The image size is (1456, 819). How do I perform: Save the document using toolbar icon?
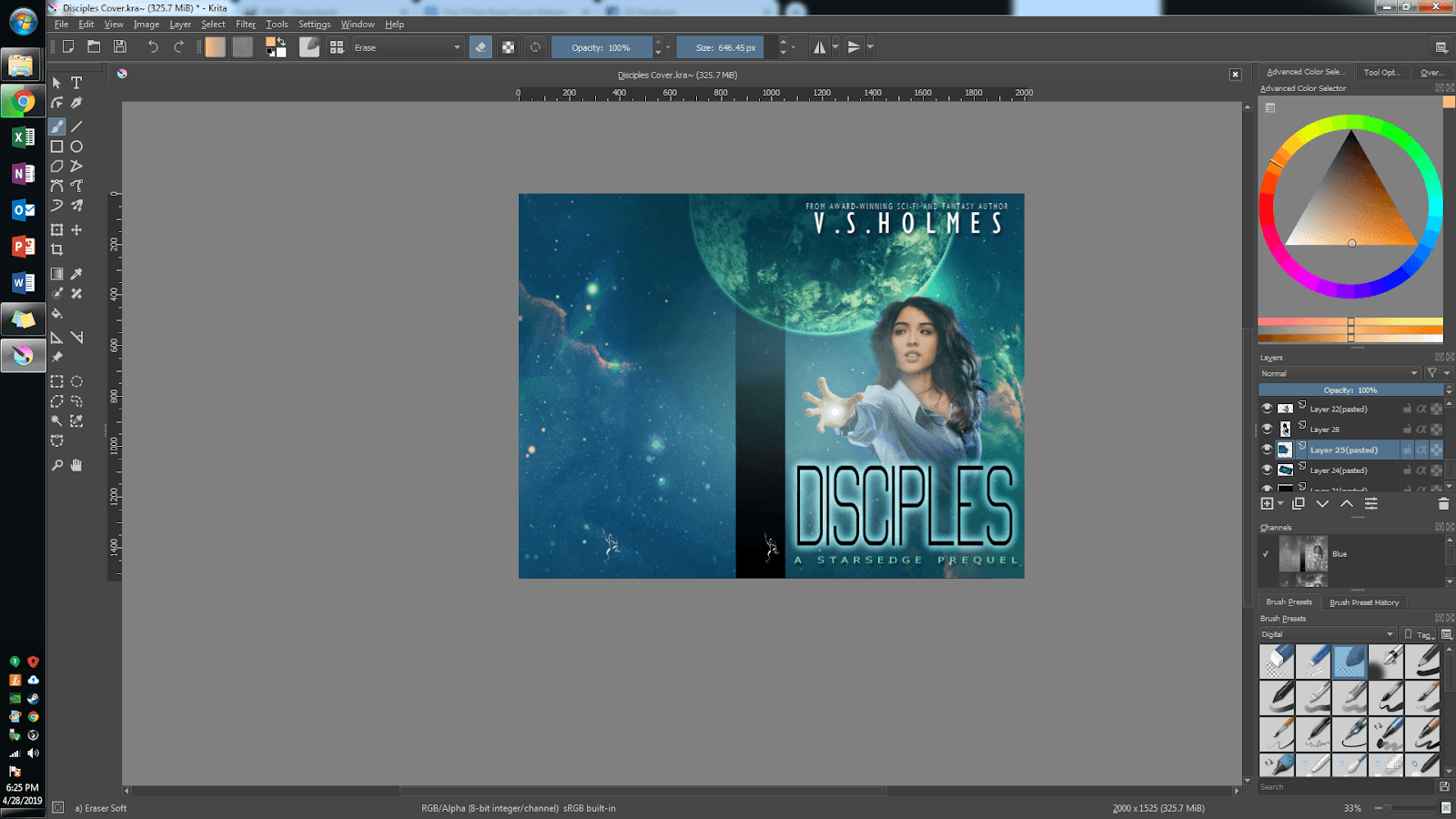point(119,47)
